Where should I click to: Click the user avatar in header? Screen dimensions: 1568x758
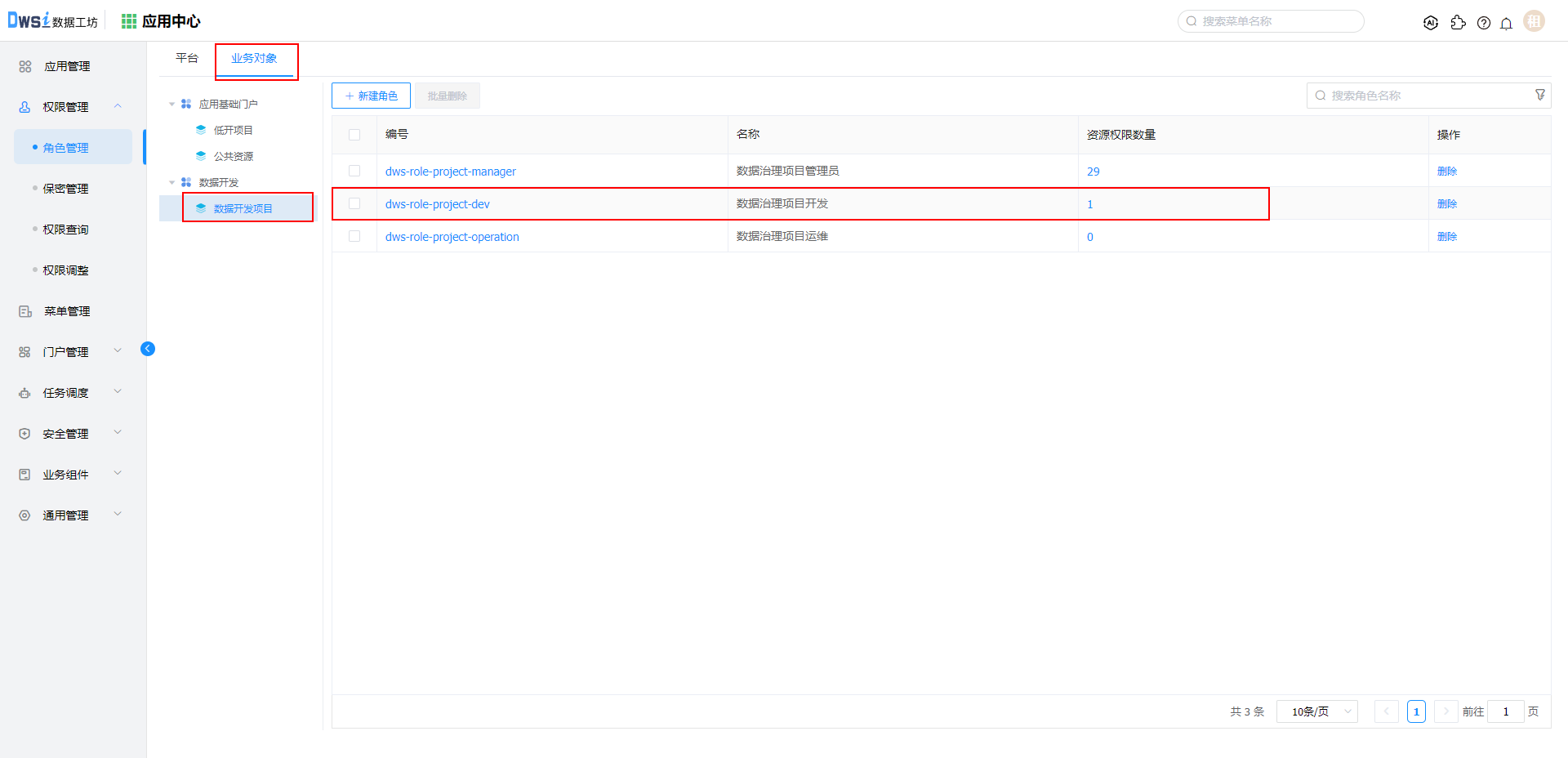point(1534,22)
